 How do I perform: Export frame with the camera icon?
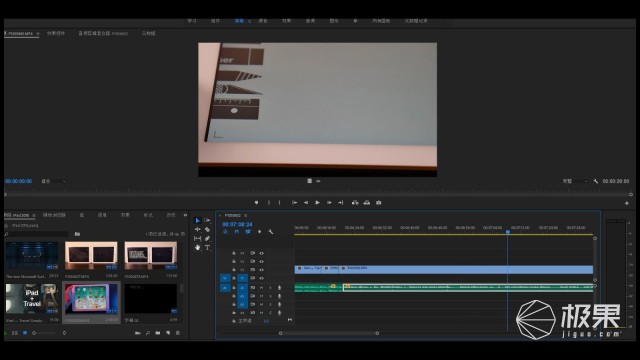click(x=378, y=202)
